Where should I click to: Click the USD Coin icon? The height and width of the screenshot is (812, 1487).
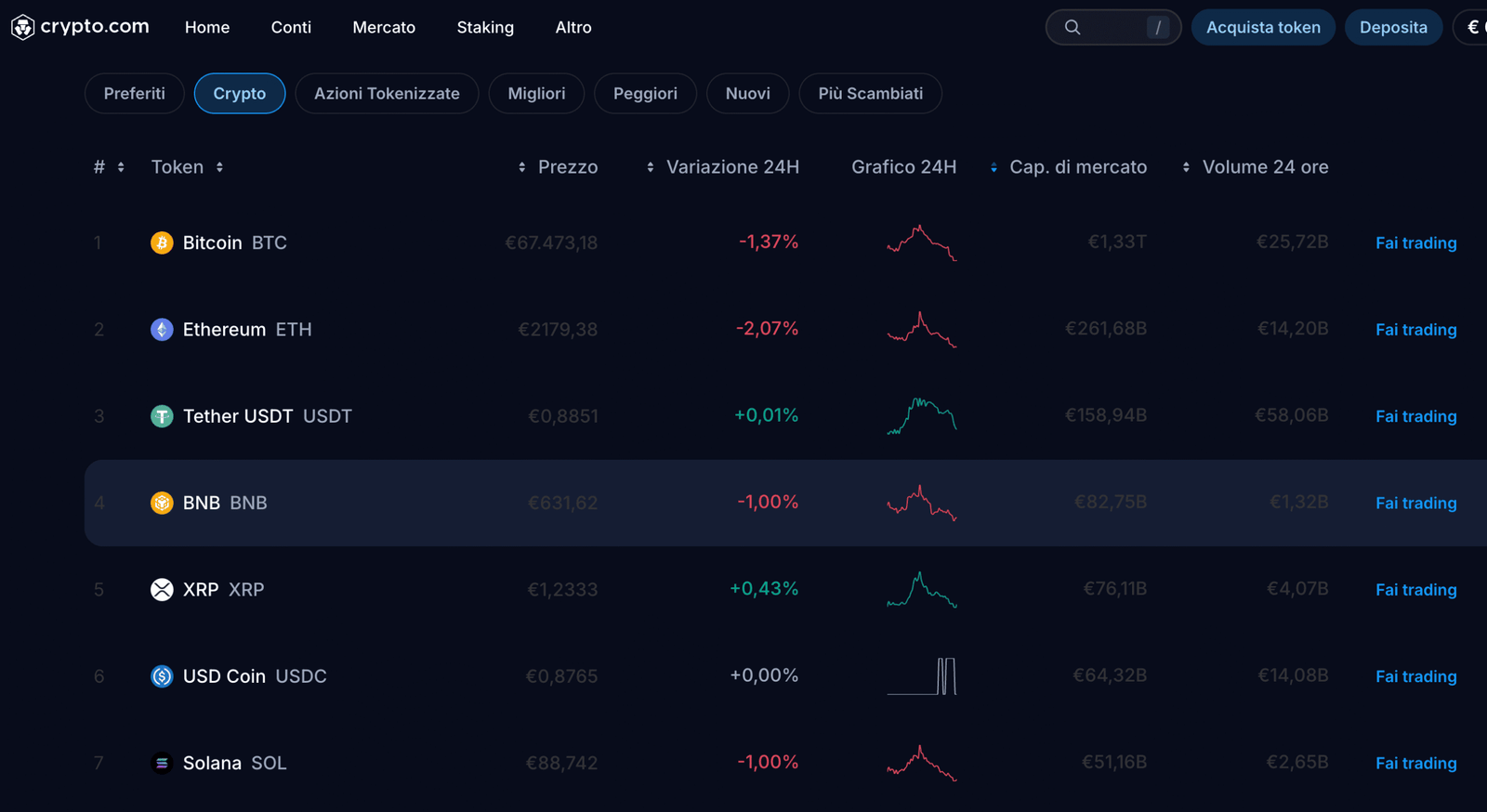(162, 676)
